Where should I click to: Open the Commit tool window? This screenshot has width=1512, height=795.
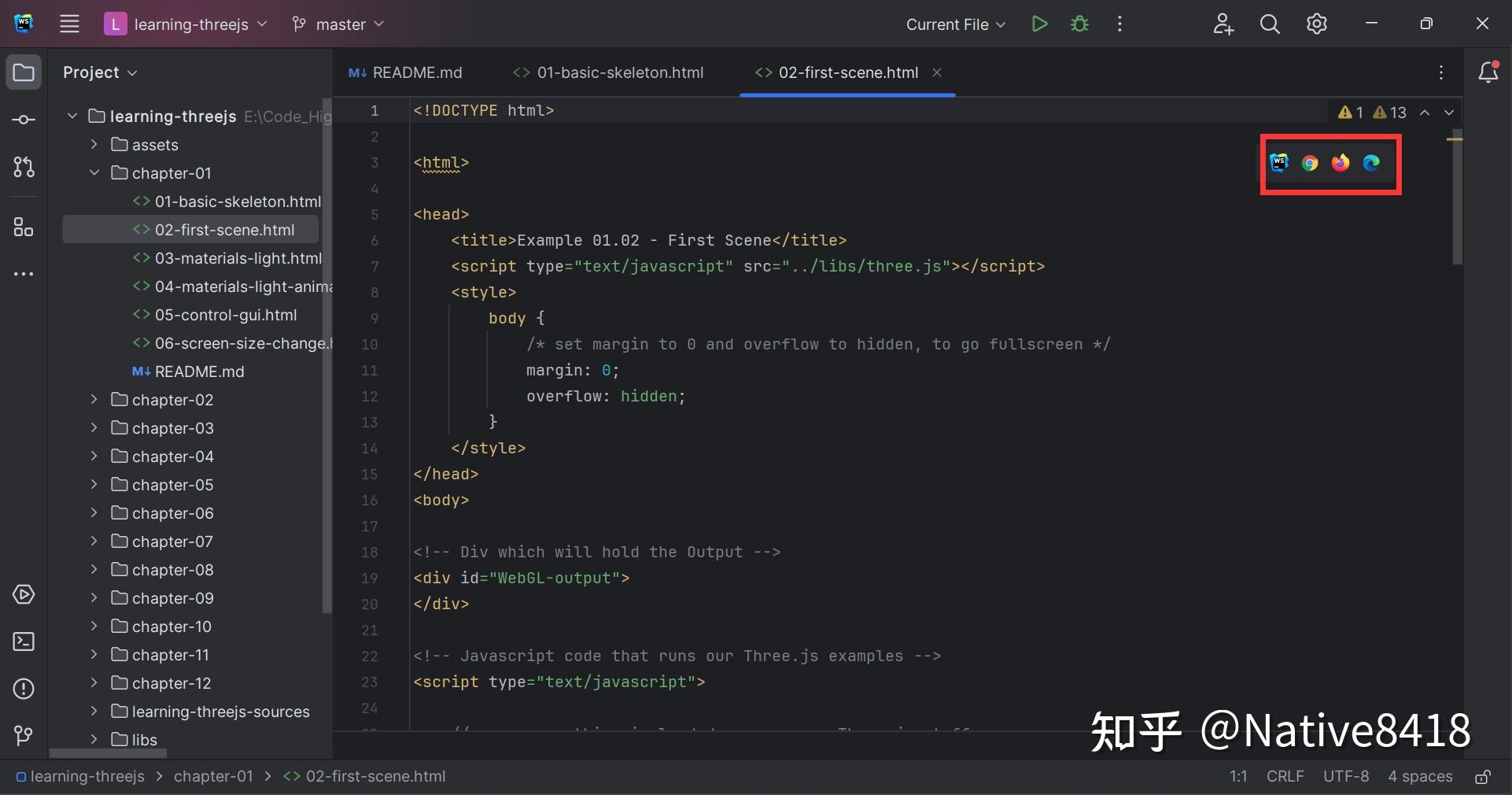pyautogui.click(x=23, y=120)
